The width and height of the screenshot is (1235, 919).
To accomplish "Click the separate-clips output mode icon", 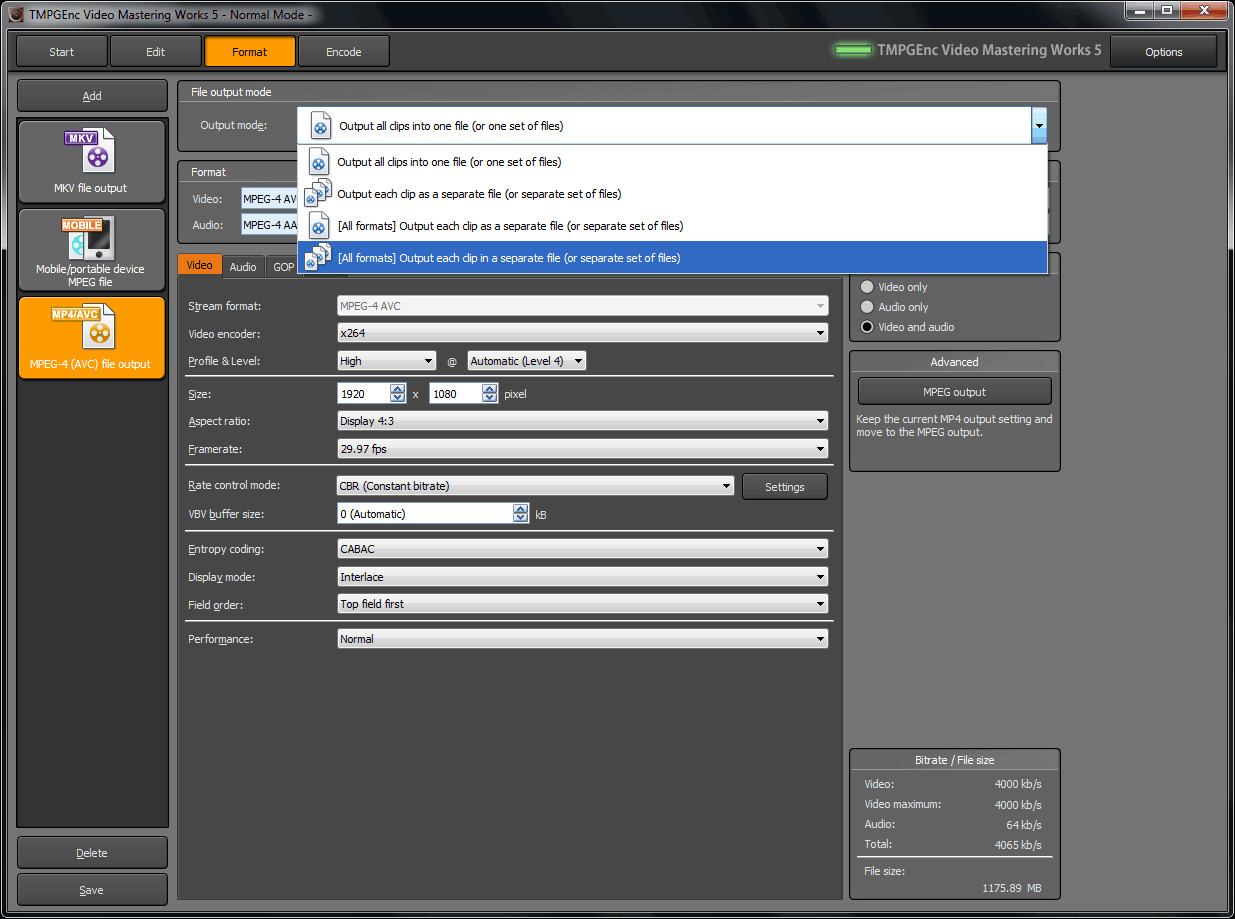I will [319, 193].
